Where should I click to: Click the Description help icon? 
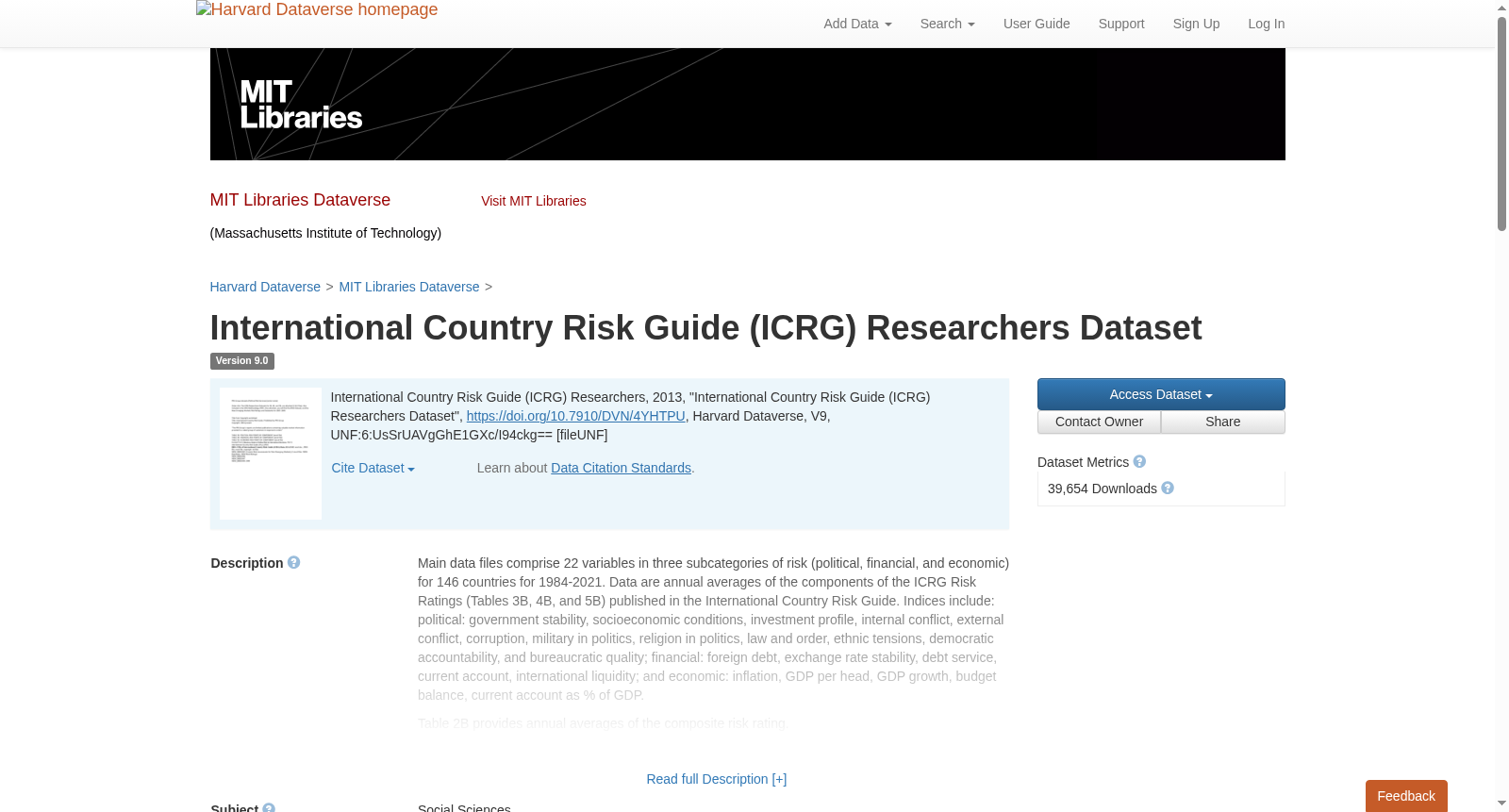pyautogui.click(x=294, y=562)
